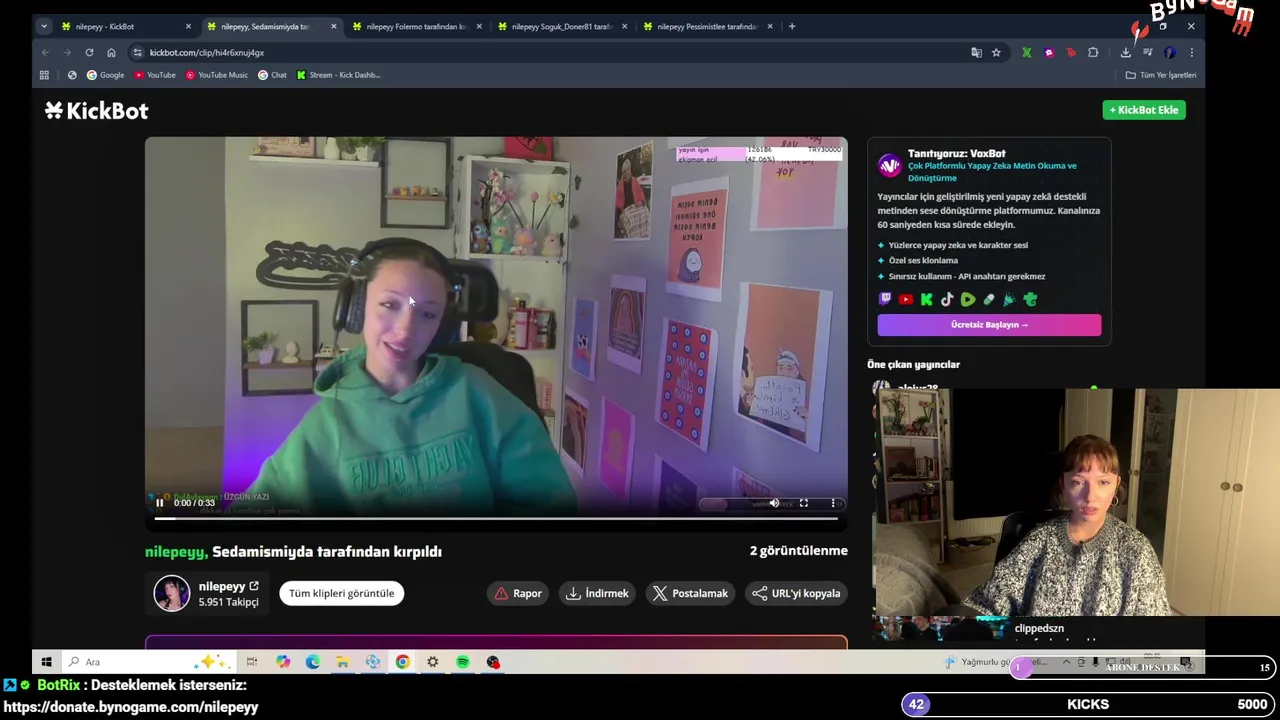Open the Stream - Kick Dashboard bookmark

click(x=338, y=75)
